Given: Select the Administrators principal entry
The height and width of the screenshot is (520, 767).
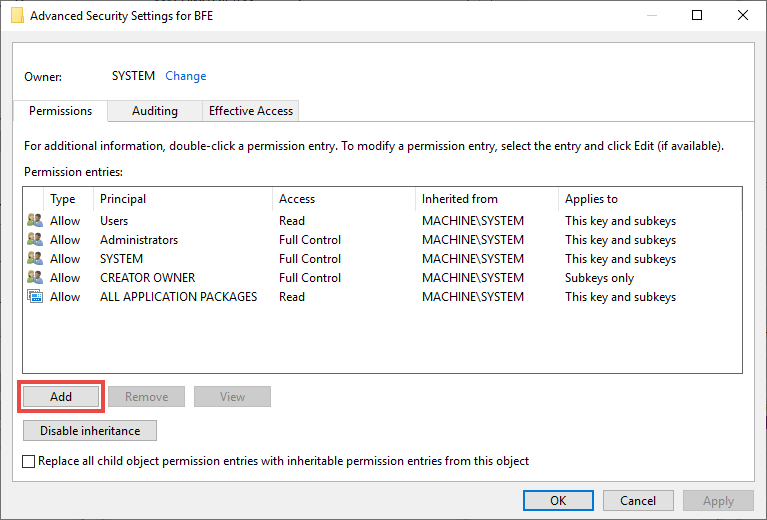Looking at the screenshot, I should pyautogui.click(x=139, y=240).
